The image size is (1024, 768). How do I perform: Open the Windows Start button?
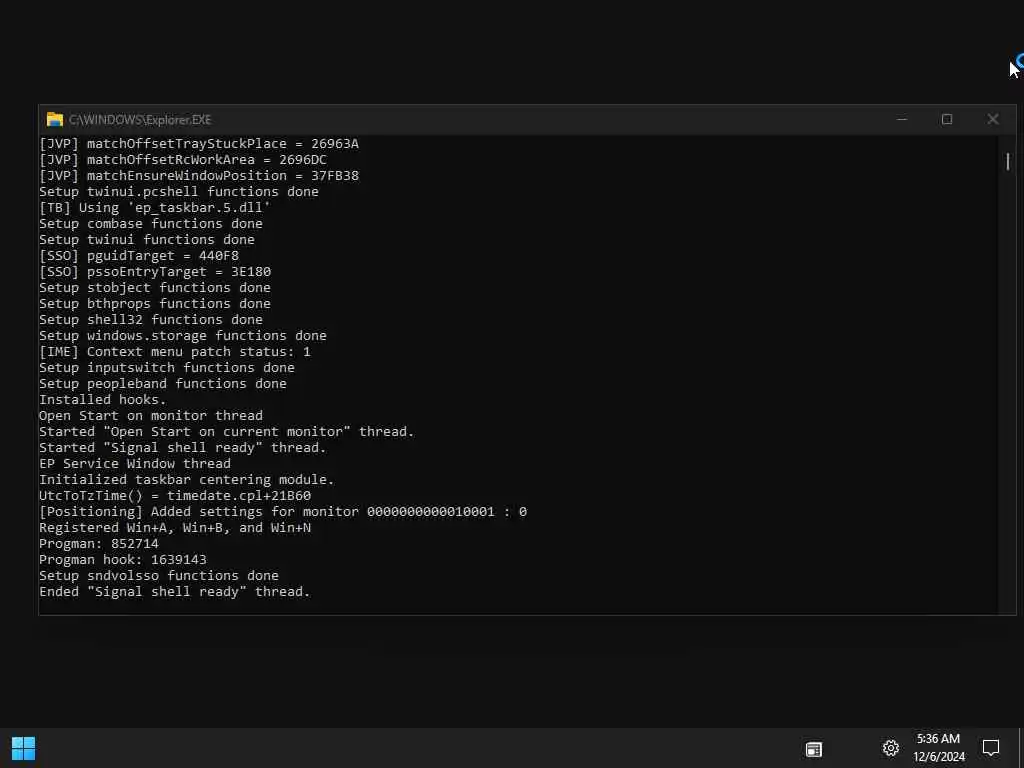[24, 748]
